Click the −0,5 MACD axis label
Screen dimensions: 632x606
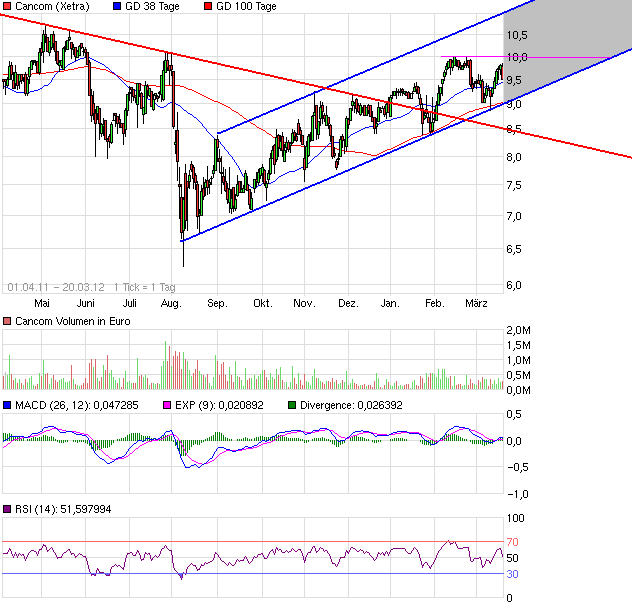click(x=517, y=467)
